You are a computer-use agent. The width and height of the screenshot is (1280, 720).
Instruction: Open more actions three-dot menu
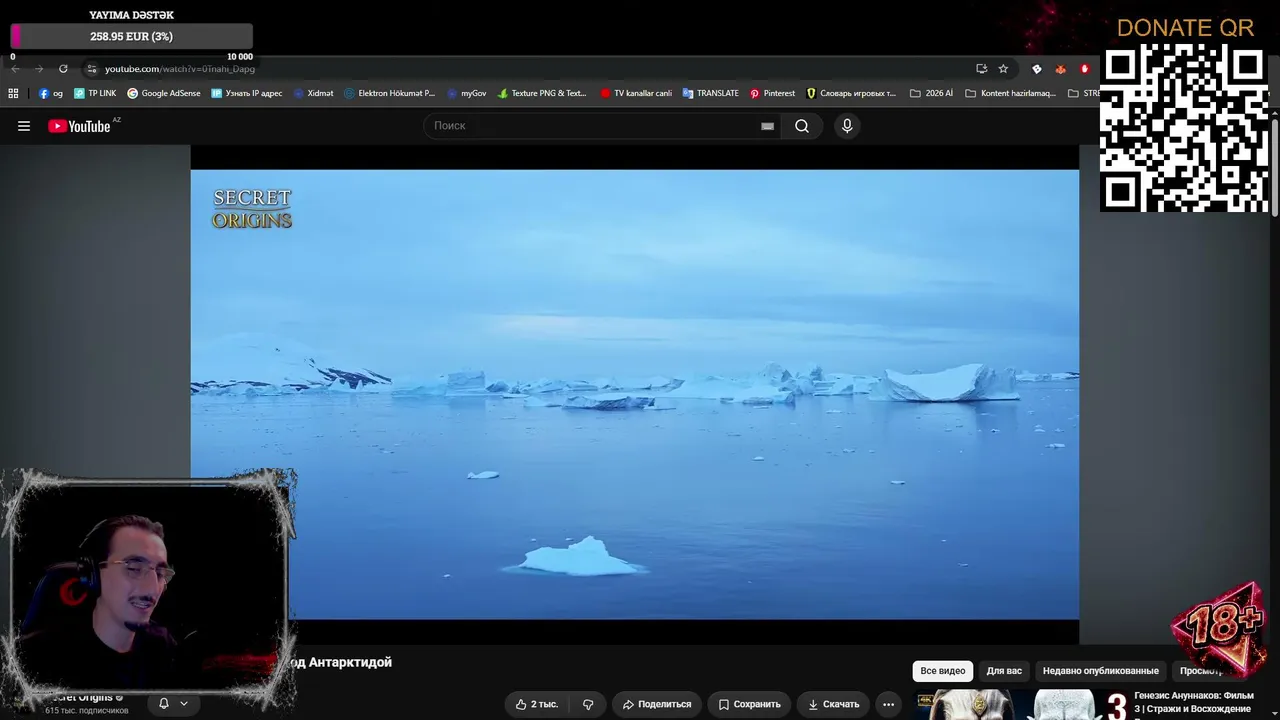[888, 704]
